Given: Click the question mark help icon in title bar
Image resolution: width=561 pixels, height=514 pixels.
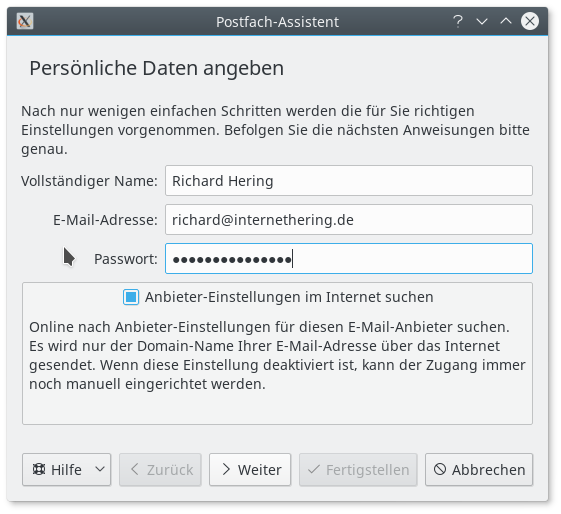Looking at the screenshot, I should pyautogui.click(x=458, y=21).
